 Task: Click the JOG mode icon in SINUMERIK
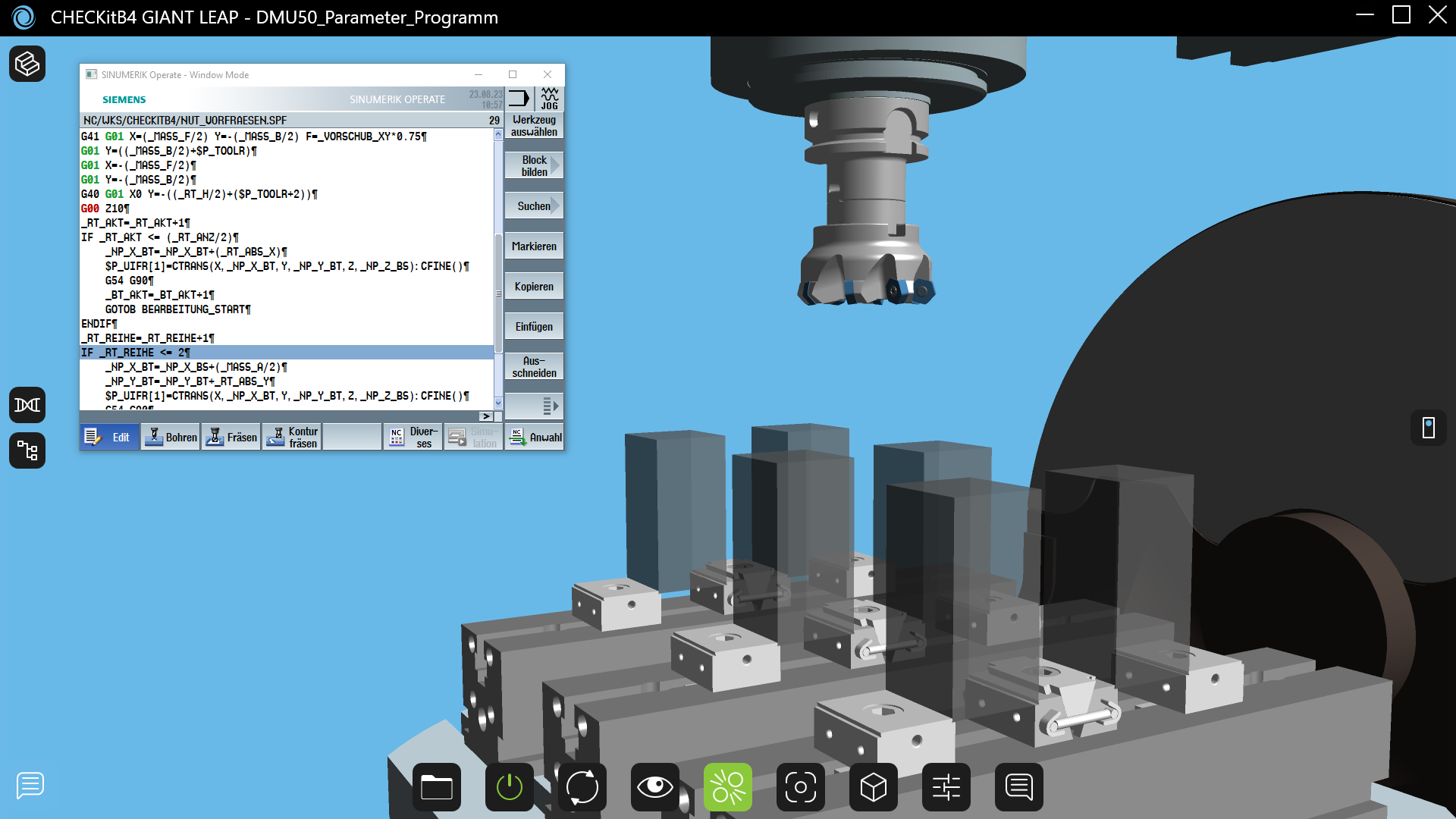tap(550, 99)
